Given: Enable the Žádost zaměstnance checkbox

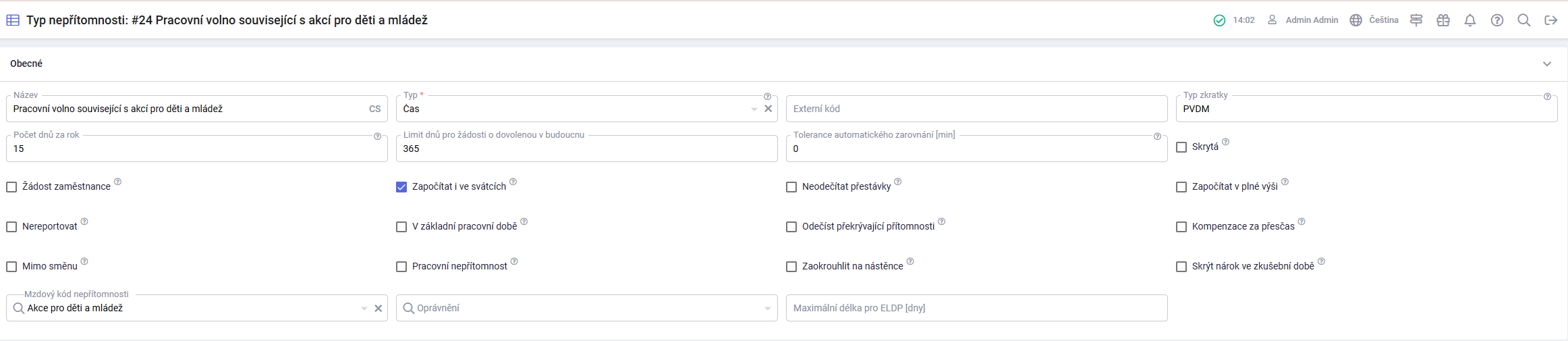Looking at the screenshot, I should [11, 187].
